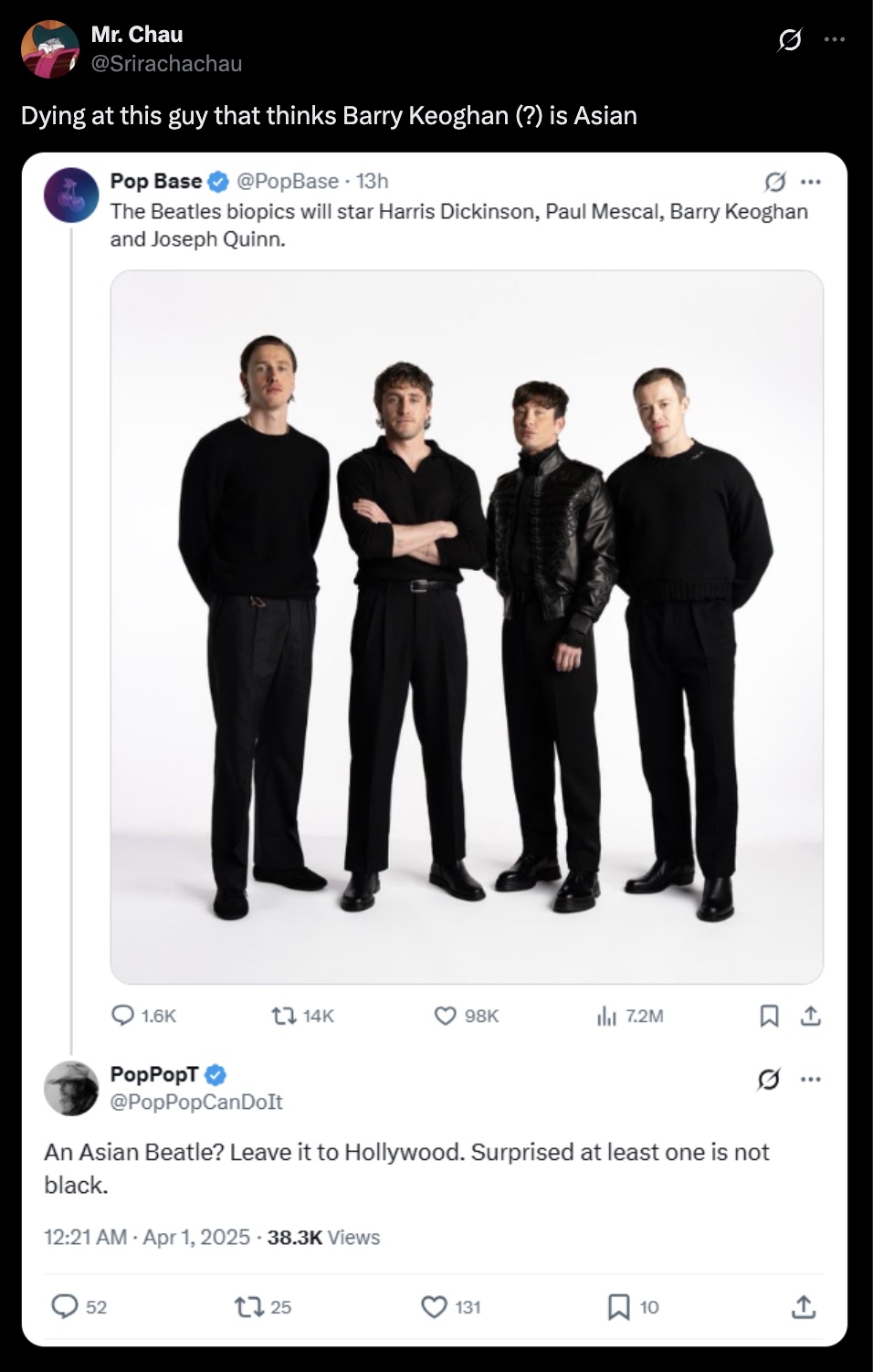
Task: Click the Pop Base profile avatar
Action: (x=71, y=195)
